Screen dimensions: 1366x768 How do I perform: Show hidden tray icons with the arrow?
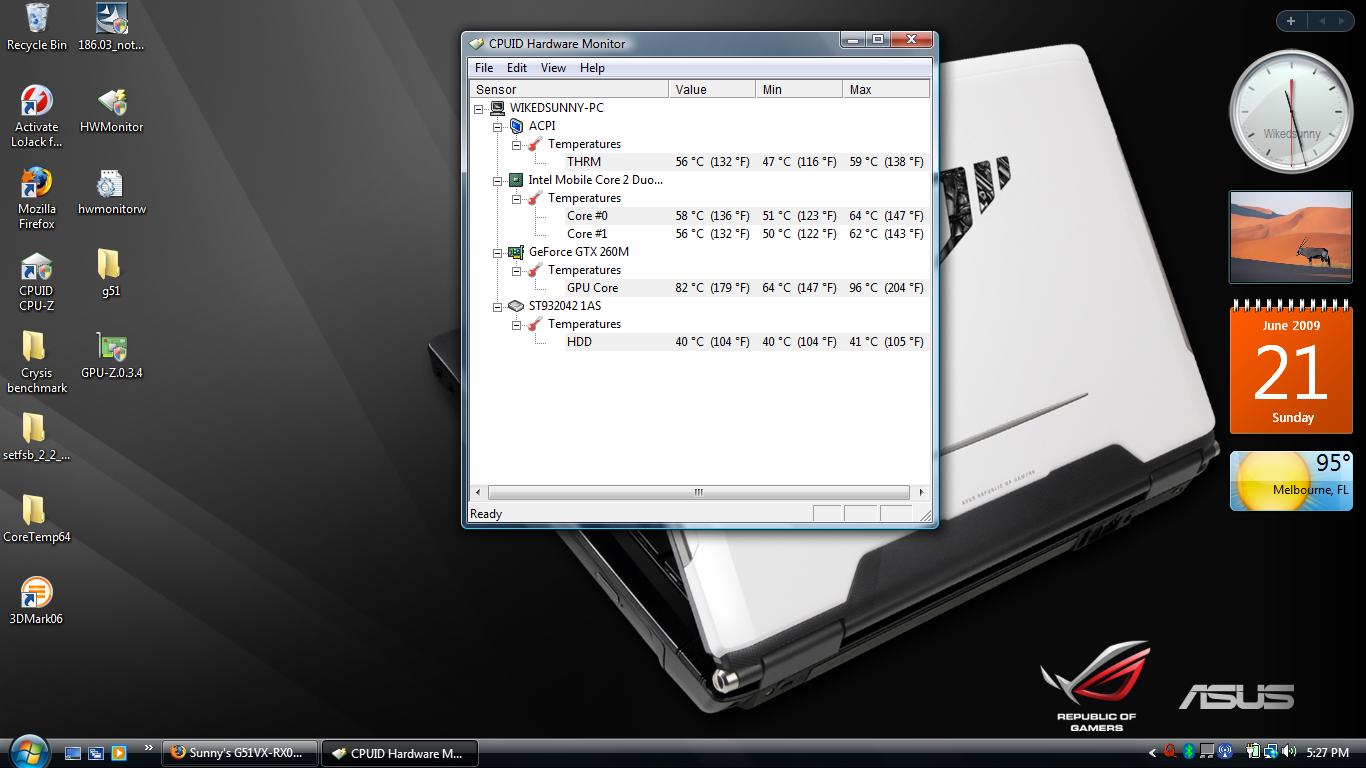tap(1152, 752)
